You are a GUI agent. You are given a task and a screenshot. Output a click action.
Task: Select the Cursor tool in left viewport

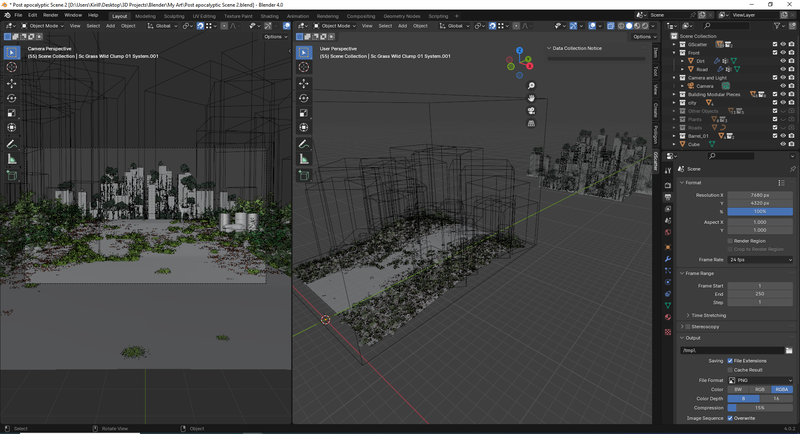(12, 67)
